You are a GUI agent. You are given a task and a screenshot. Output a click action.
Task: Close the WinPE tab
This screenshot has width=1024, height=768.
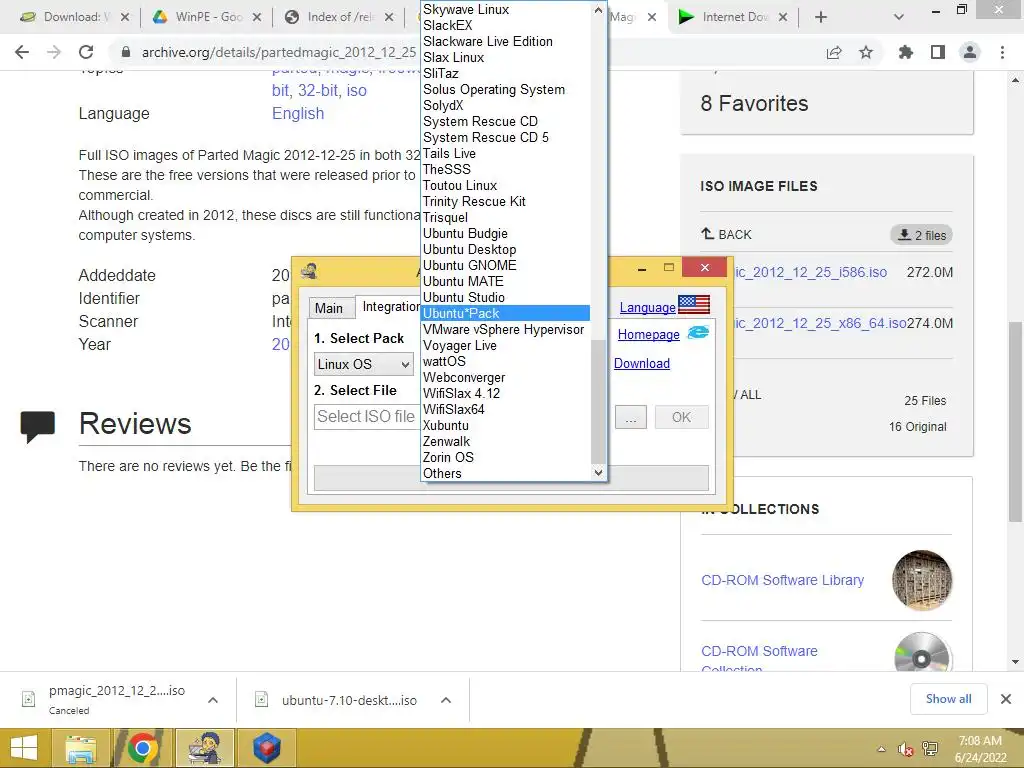(257, 17)
